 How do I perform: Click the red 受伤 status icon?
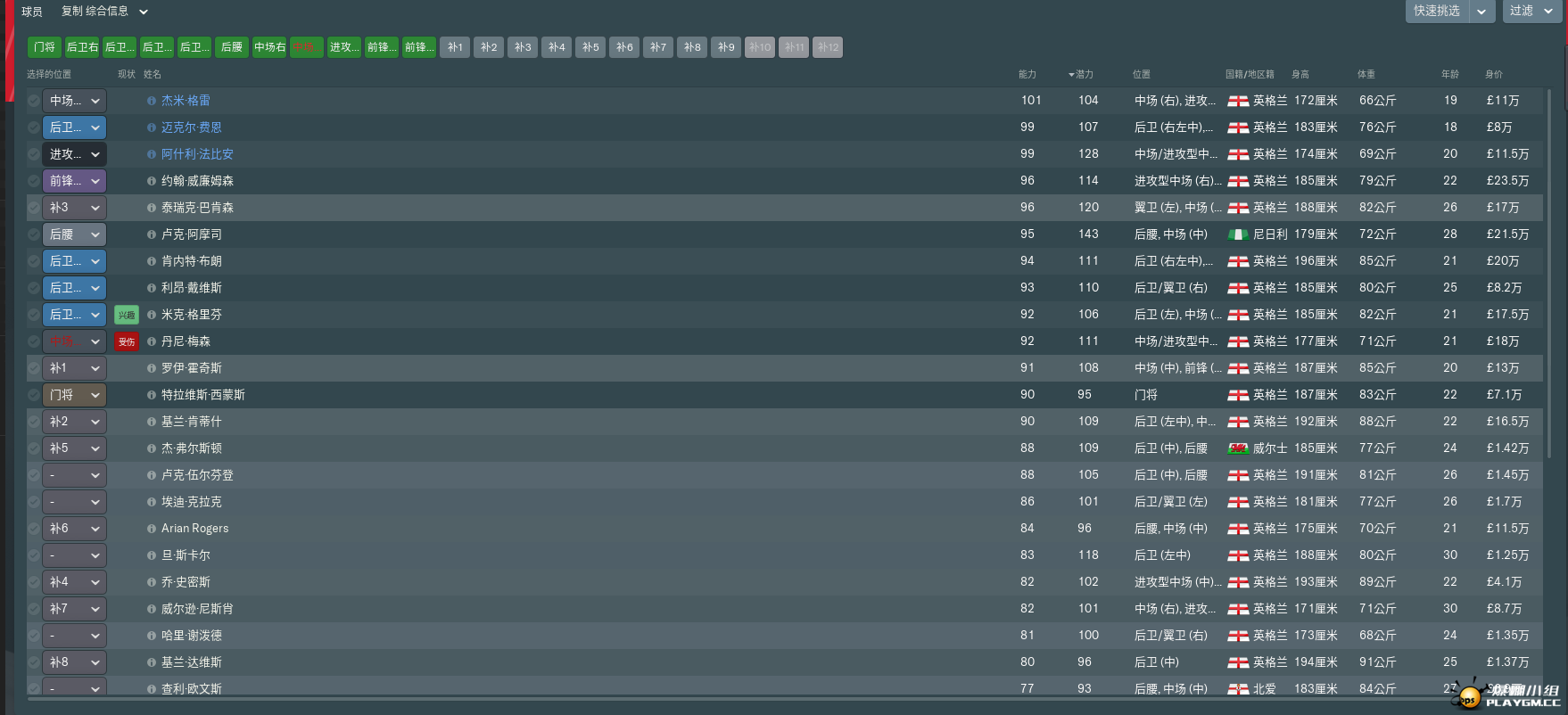point(127,341)
